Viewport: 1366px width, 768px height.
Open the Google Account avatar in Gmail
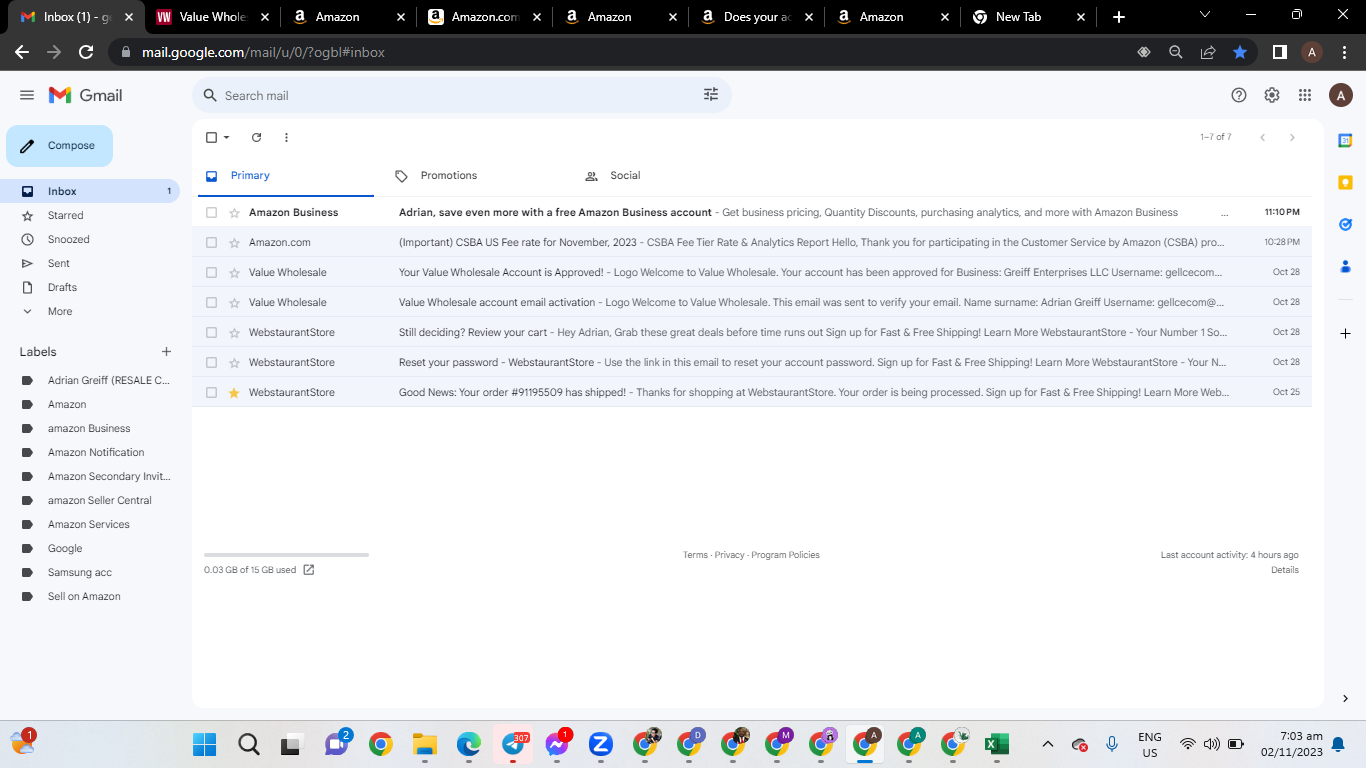coord(1341,95)
